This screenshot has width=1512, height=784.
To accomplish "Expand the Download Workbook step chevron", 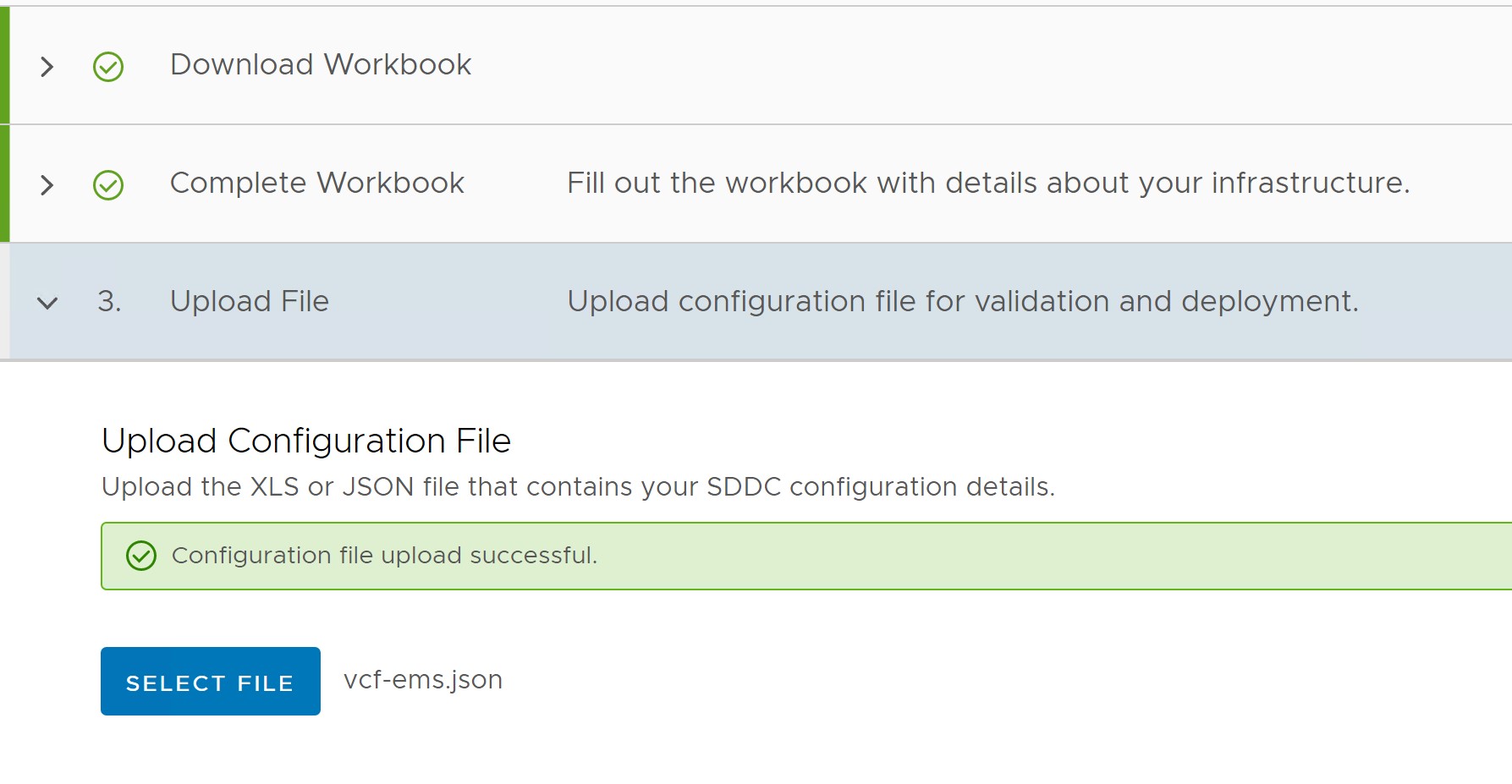I will pos(47,66).
